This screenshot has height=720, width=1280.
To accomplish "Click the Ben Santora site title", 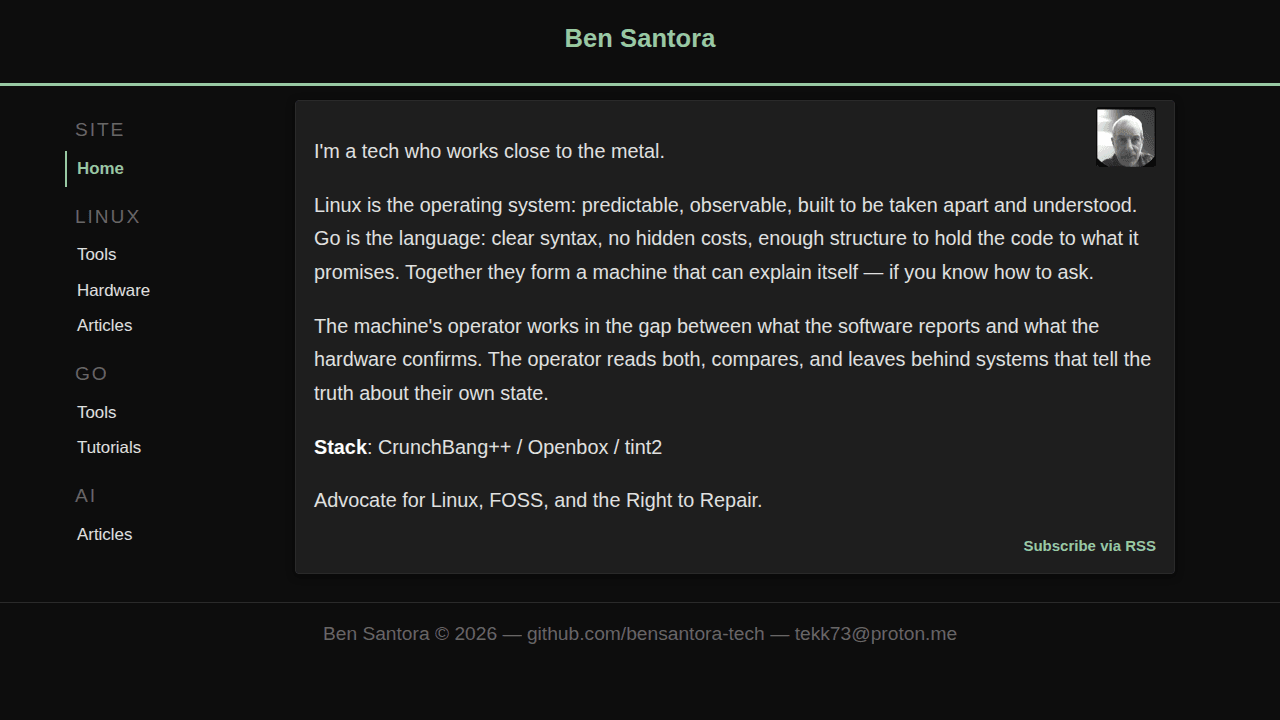I will pyautogui.click(x=639, y=38).
